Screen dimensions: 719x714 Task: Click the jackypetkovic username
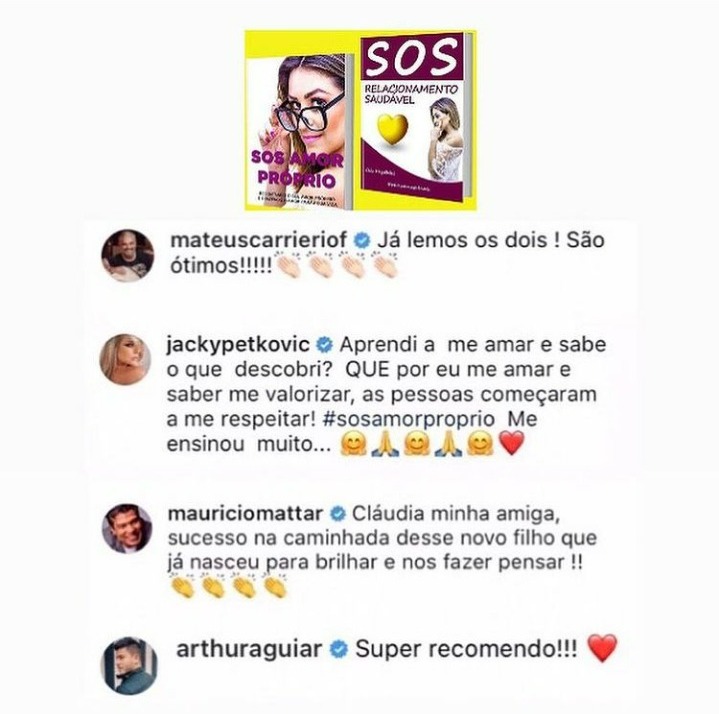pos(238,345)
